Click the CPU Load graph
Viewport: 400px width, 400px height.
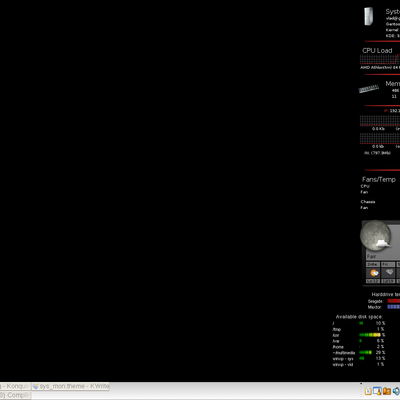380,59
